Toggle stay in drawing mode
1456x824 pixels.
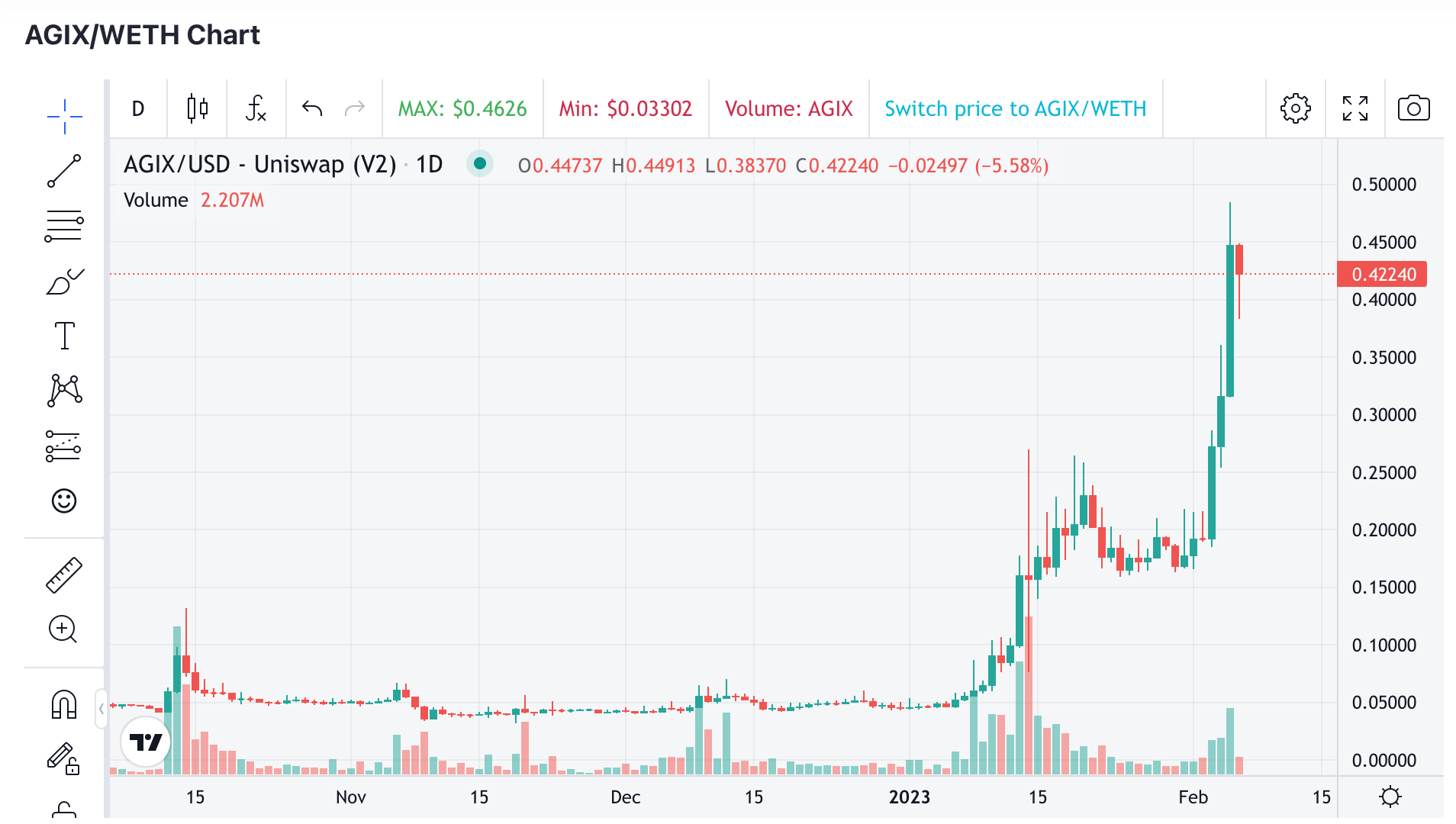(x=64, y=759)
